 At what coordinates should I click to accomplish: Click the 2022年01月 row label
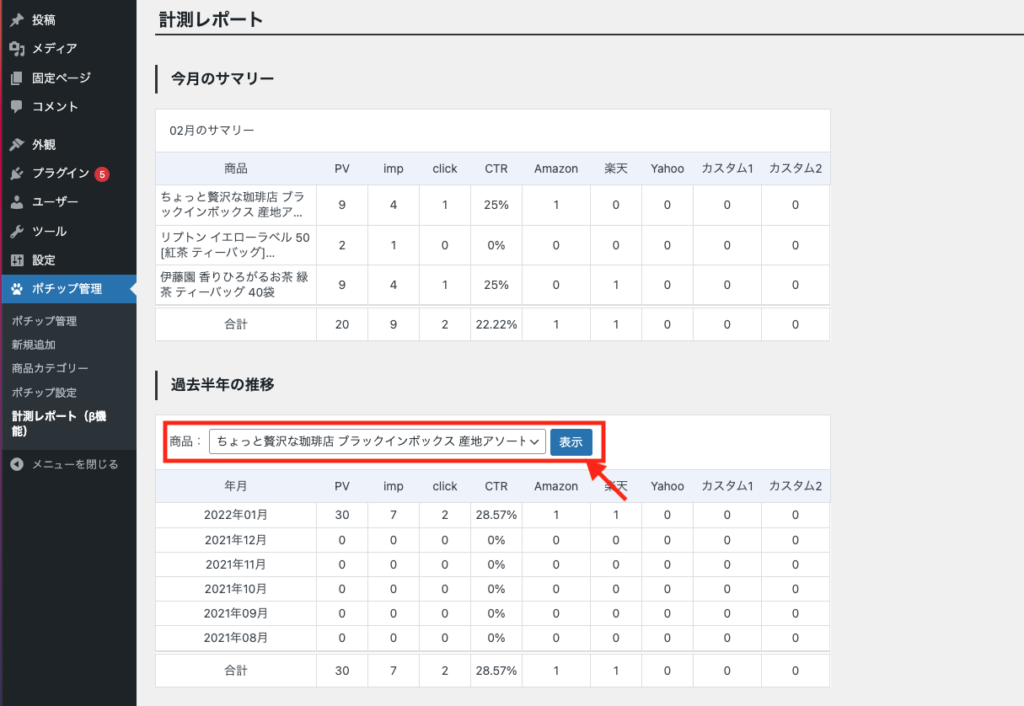coord(236,515)
